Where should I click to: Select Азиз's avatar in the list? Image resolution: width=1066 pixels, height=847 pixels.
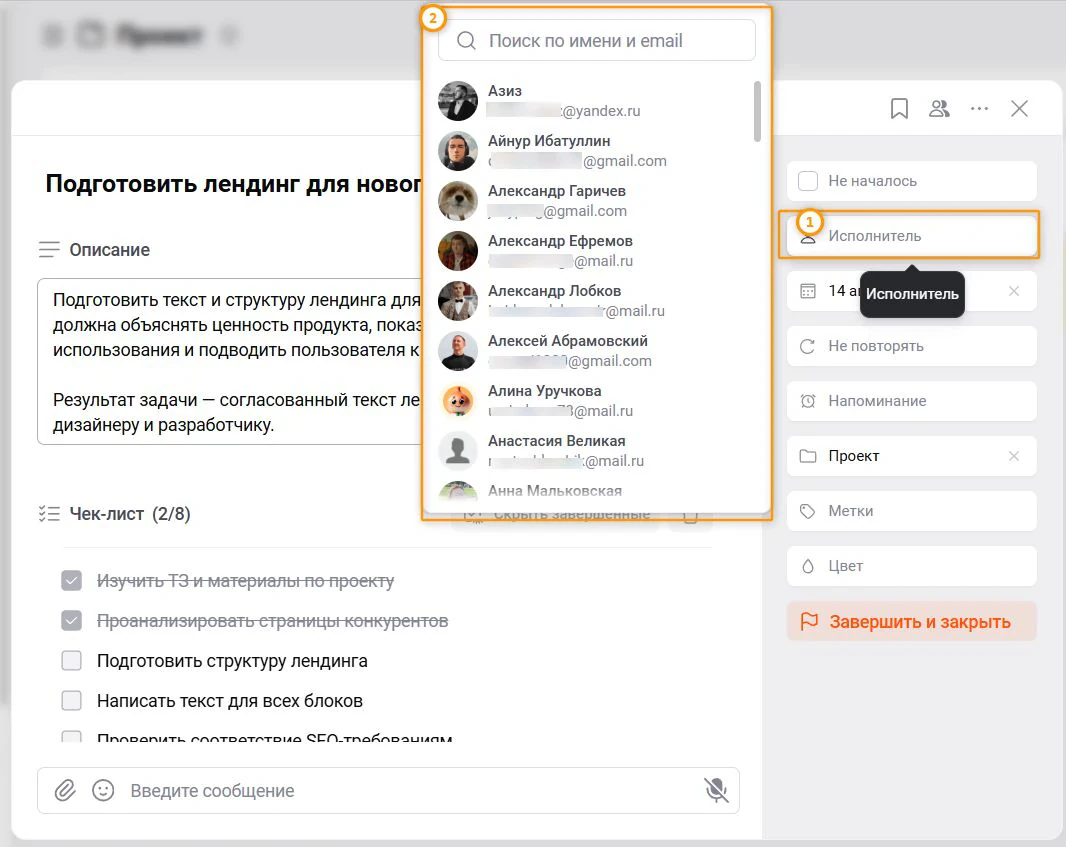tap(458, 101)
